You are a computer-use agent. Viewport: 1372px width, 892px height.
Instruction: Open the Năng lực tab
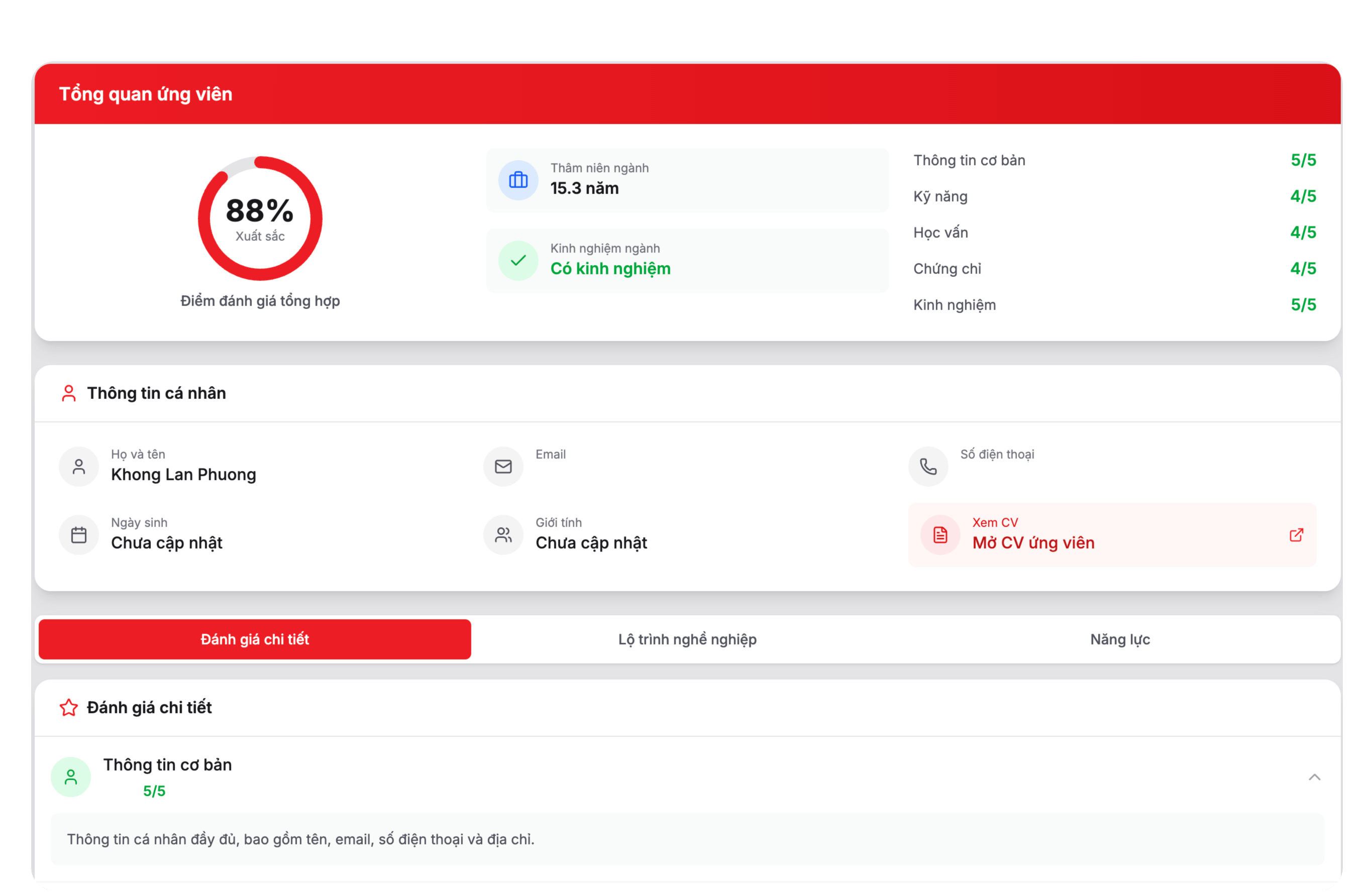[1119, 639]
